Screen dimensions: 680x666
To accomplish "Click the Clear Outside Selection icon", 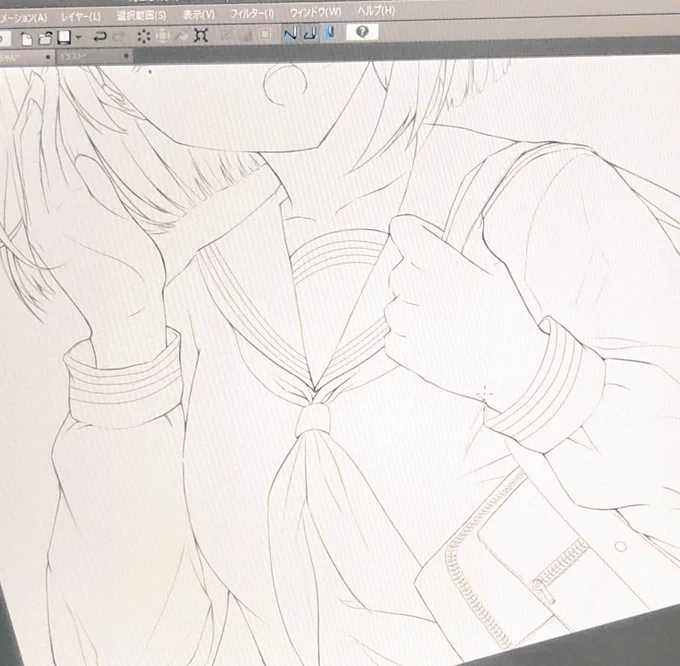I will [163, 36].
